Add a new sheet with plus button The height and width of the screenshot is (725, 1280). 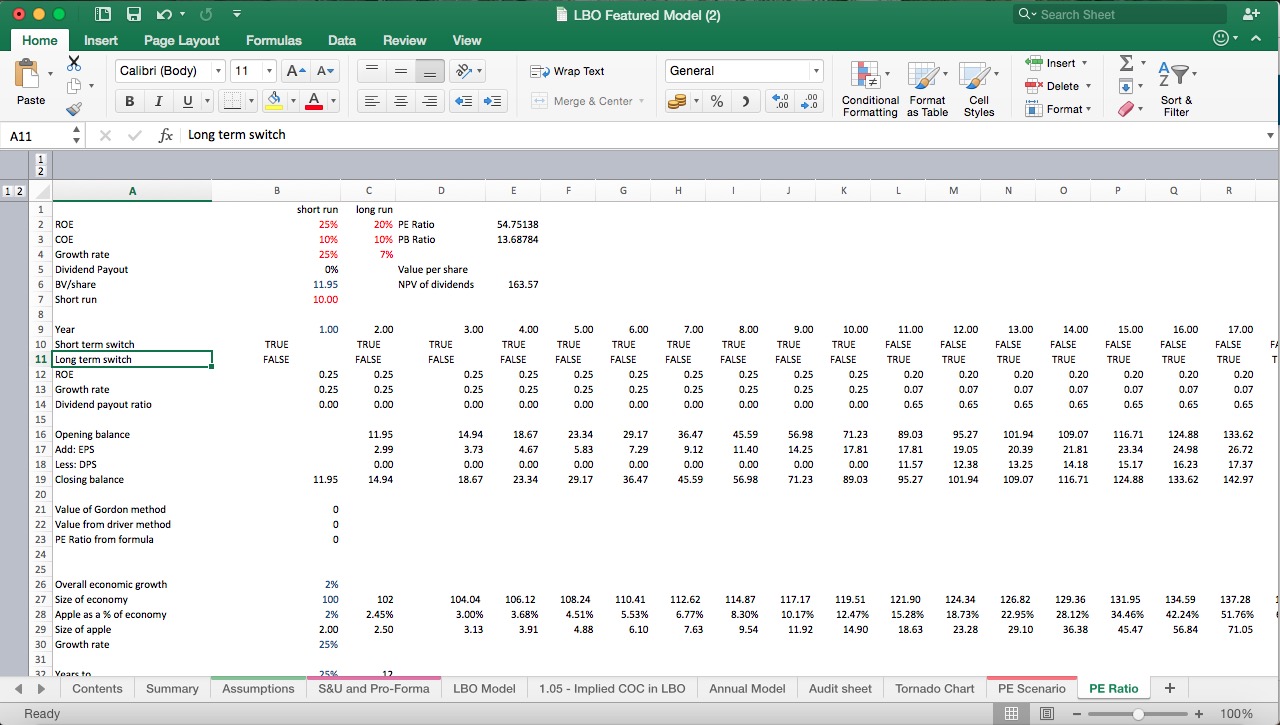pyautogui.click(x=1169, y=688)
